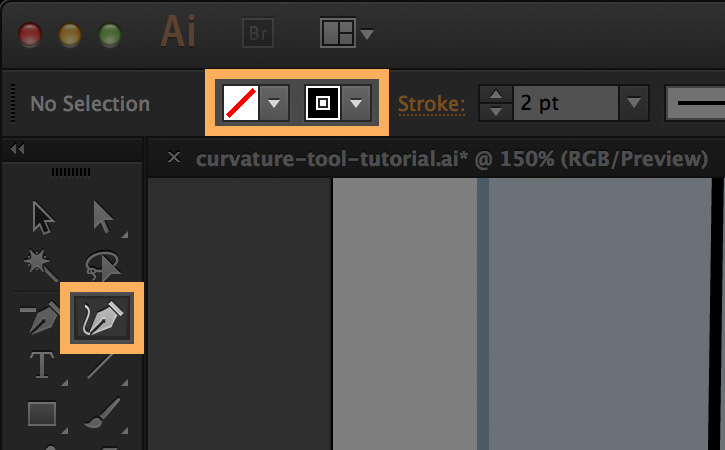Choose the Line Segment tool

[102, 366]
